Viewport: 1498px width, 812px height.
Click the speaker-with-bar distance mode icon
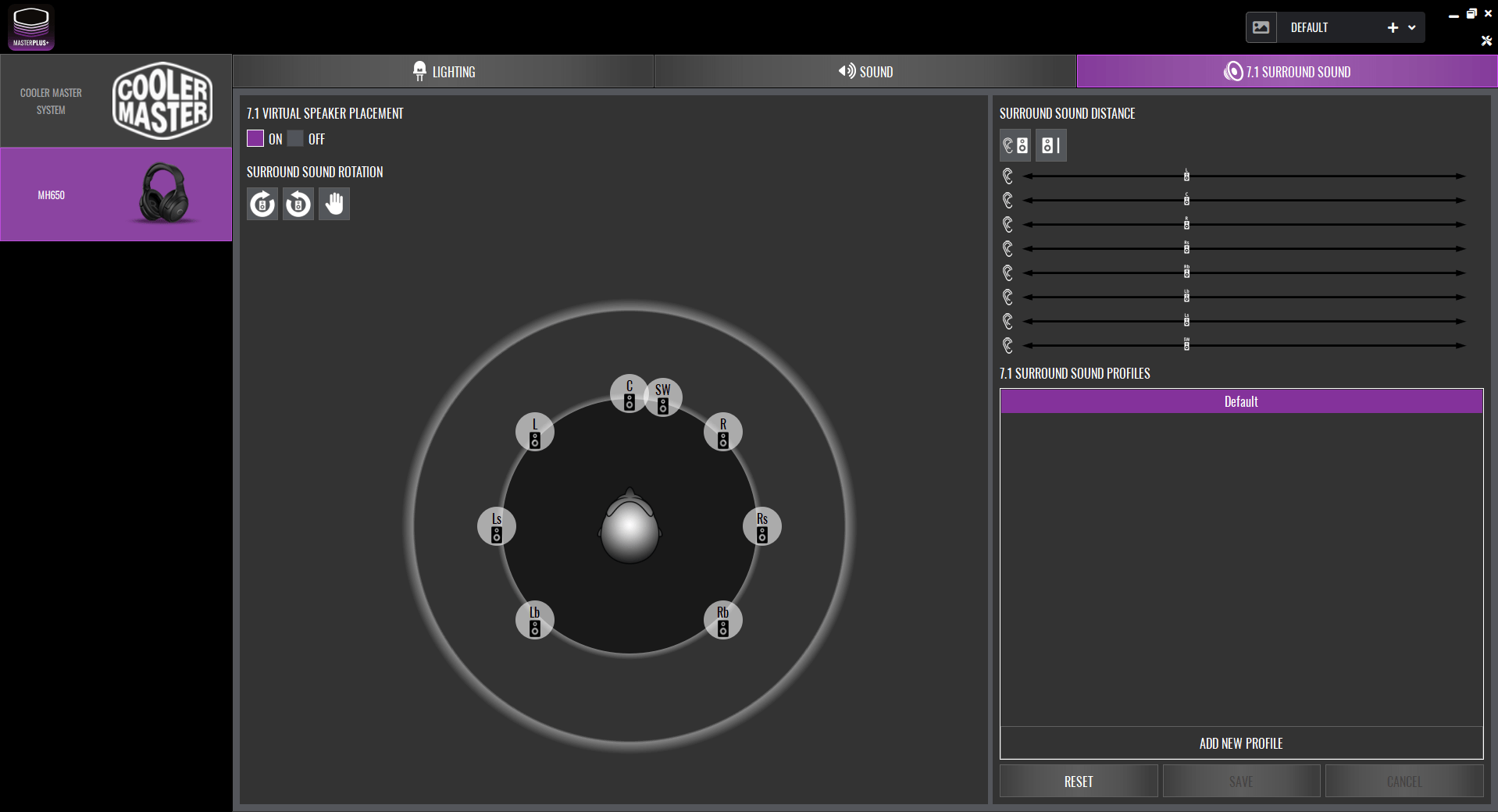point(1050,145)
